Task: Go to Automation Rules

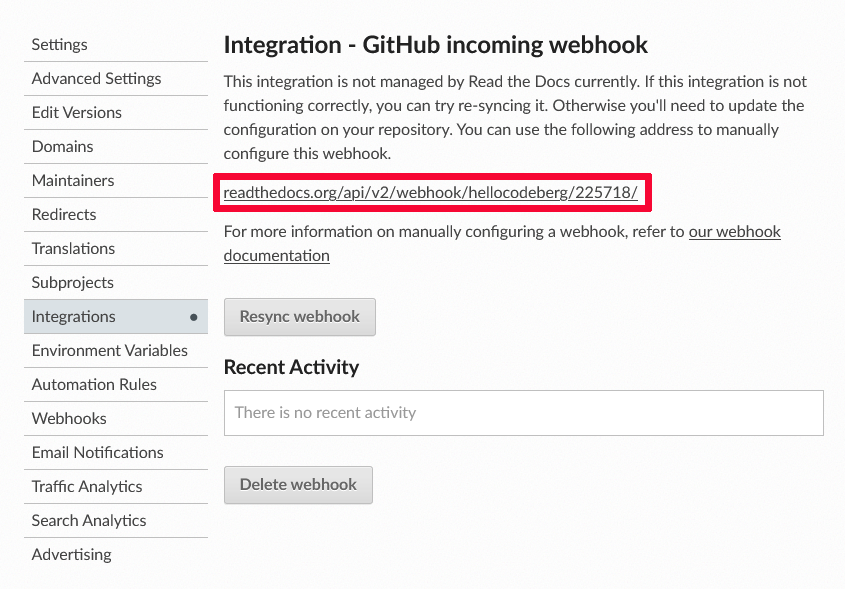Action: pyautogui.click(x=93, y=384)
